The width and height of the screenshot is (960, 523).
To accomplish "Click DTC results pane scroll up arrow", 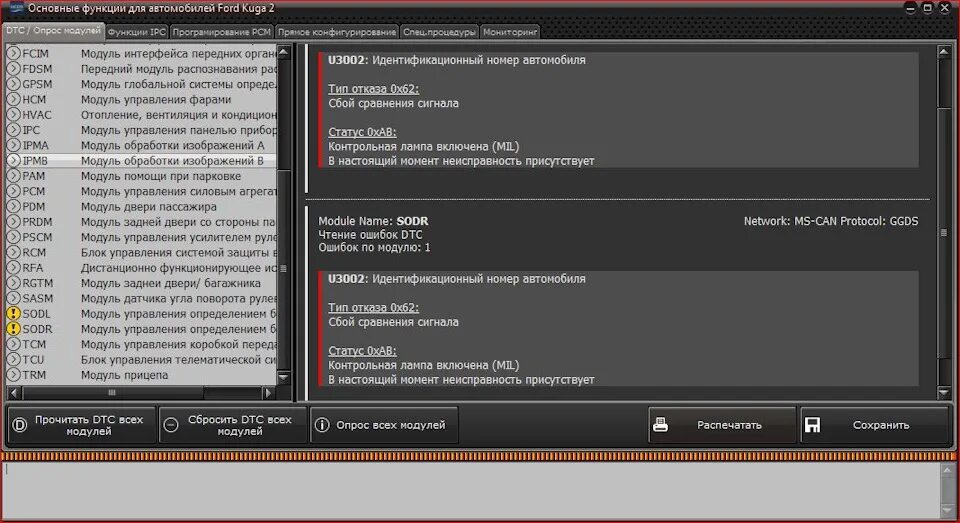I will tap(943, 53).
